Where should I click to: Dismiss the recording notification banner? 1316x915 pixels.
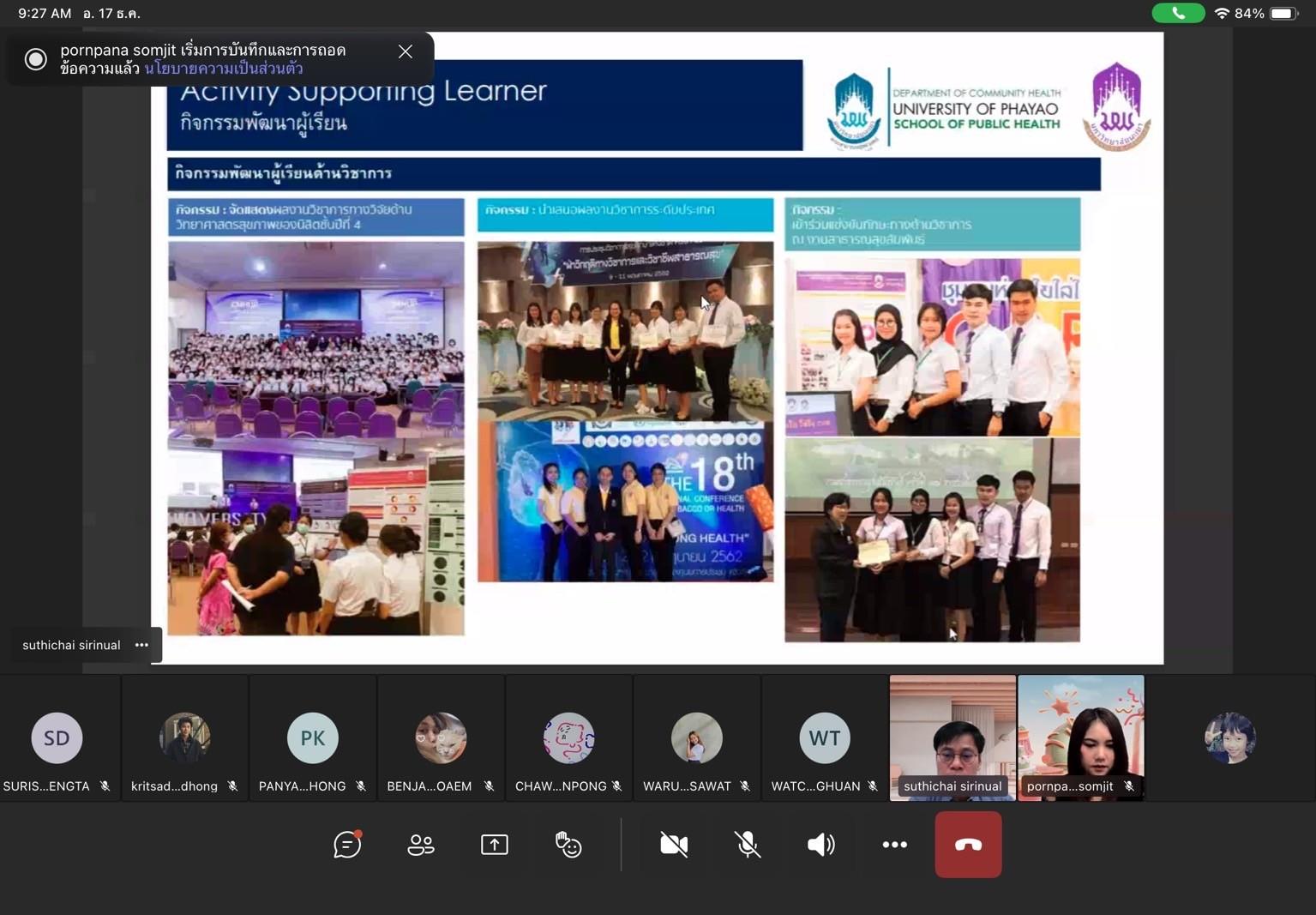coord(406,51)
